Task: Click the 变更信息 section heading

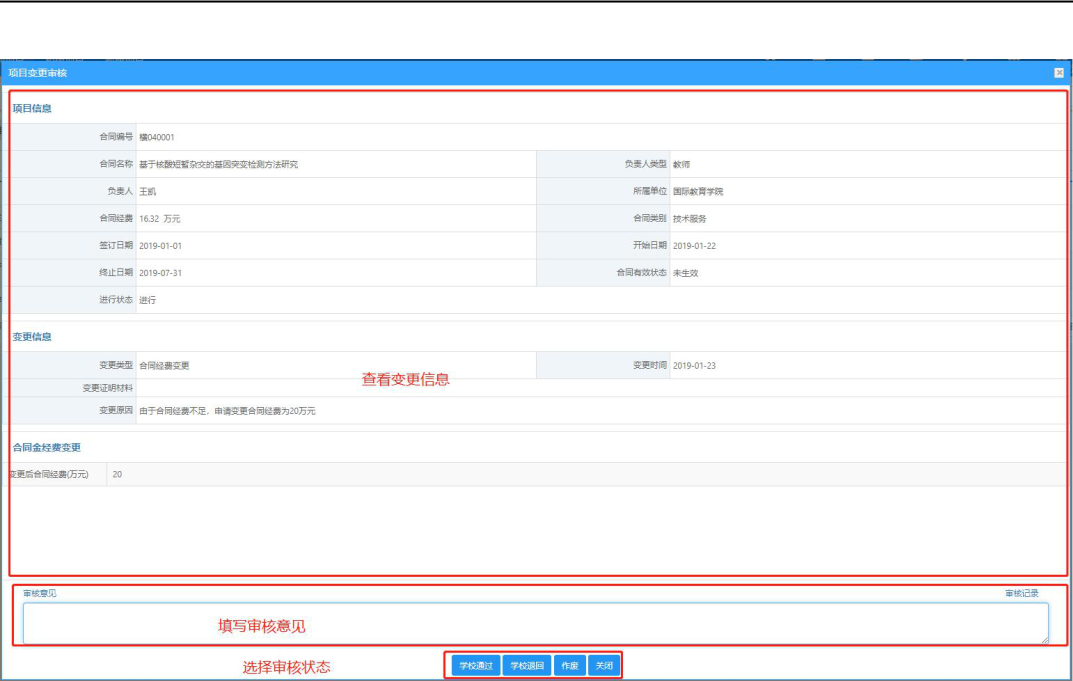Action: click(32, 337)
